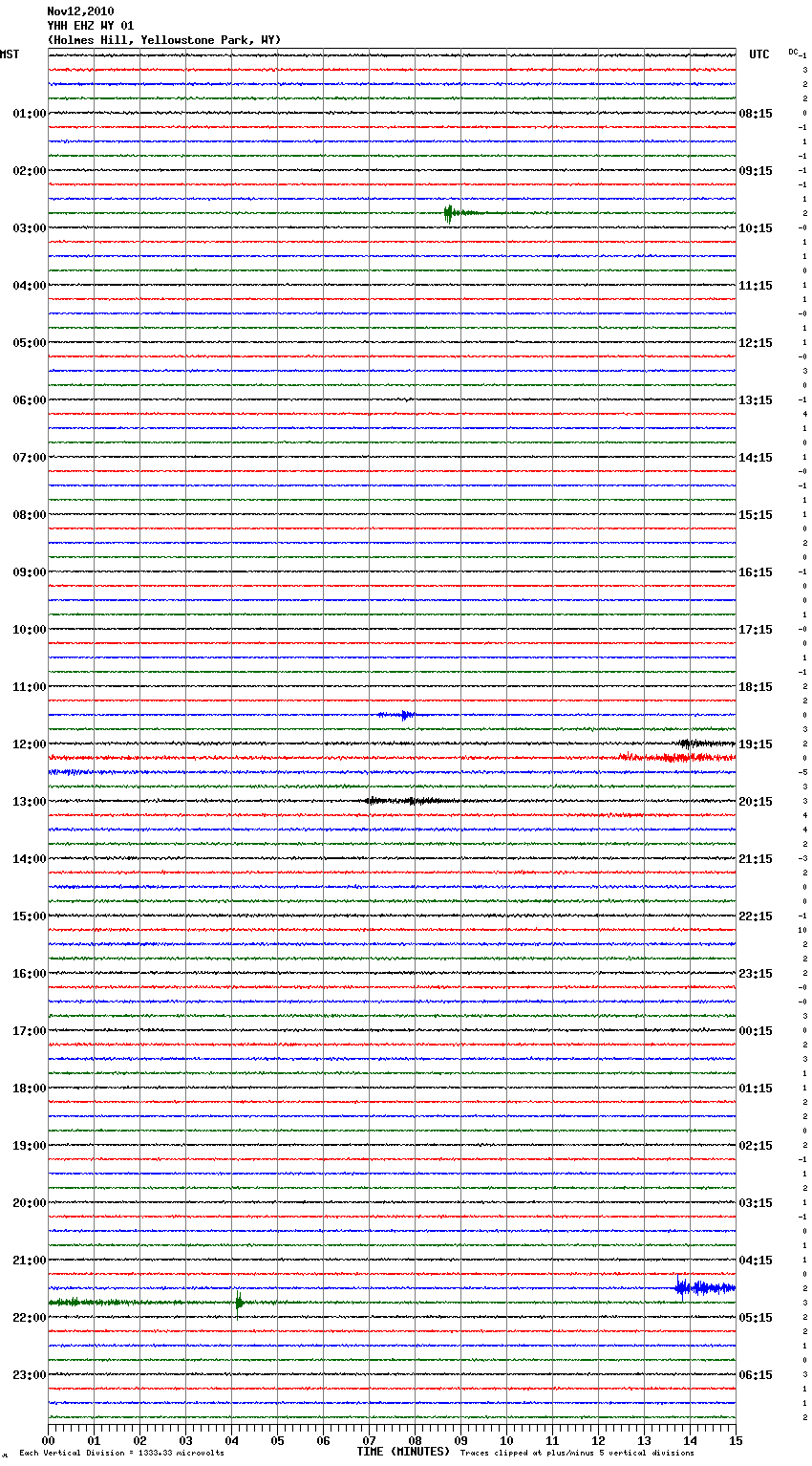Click the 18:15 UTC time label
This screenshot has width=812, height=1466.
pyautogui.click(x=756, y=687)
